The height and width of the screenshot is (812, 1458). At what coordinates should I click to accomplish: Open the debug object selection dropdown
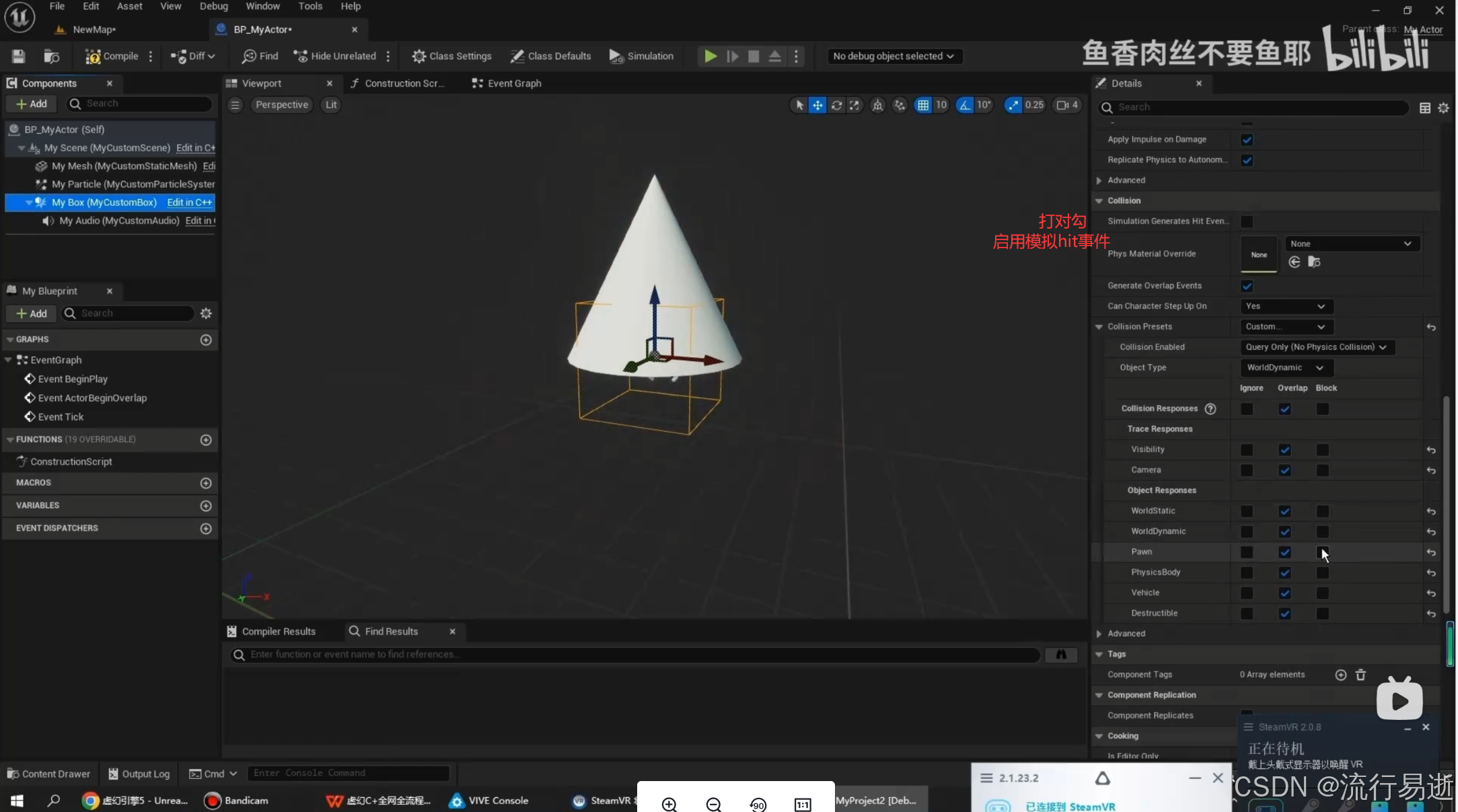click(x=894, y=57)
